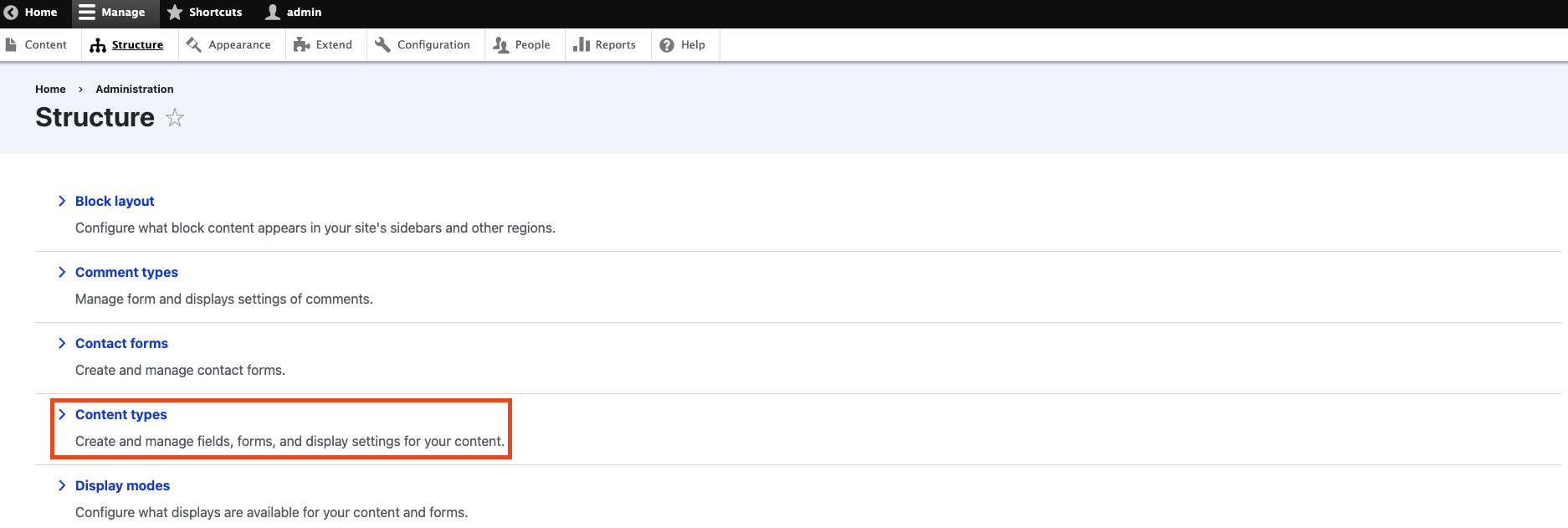Toggle the Manage toolbar tab
The width and height of the screenshot is (1568, 528).
[115, 13]
